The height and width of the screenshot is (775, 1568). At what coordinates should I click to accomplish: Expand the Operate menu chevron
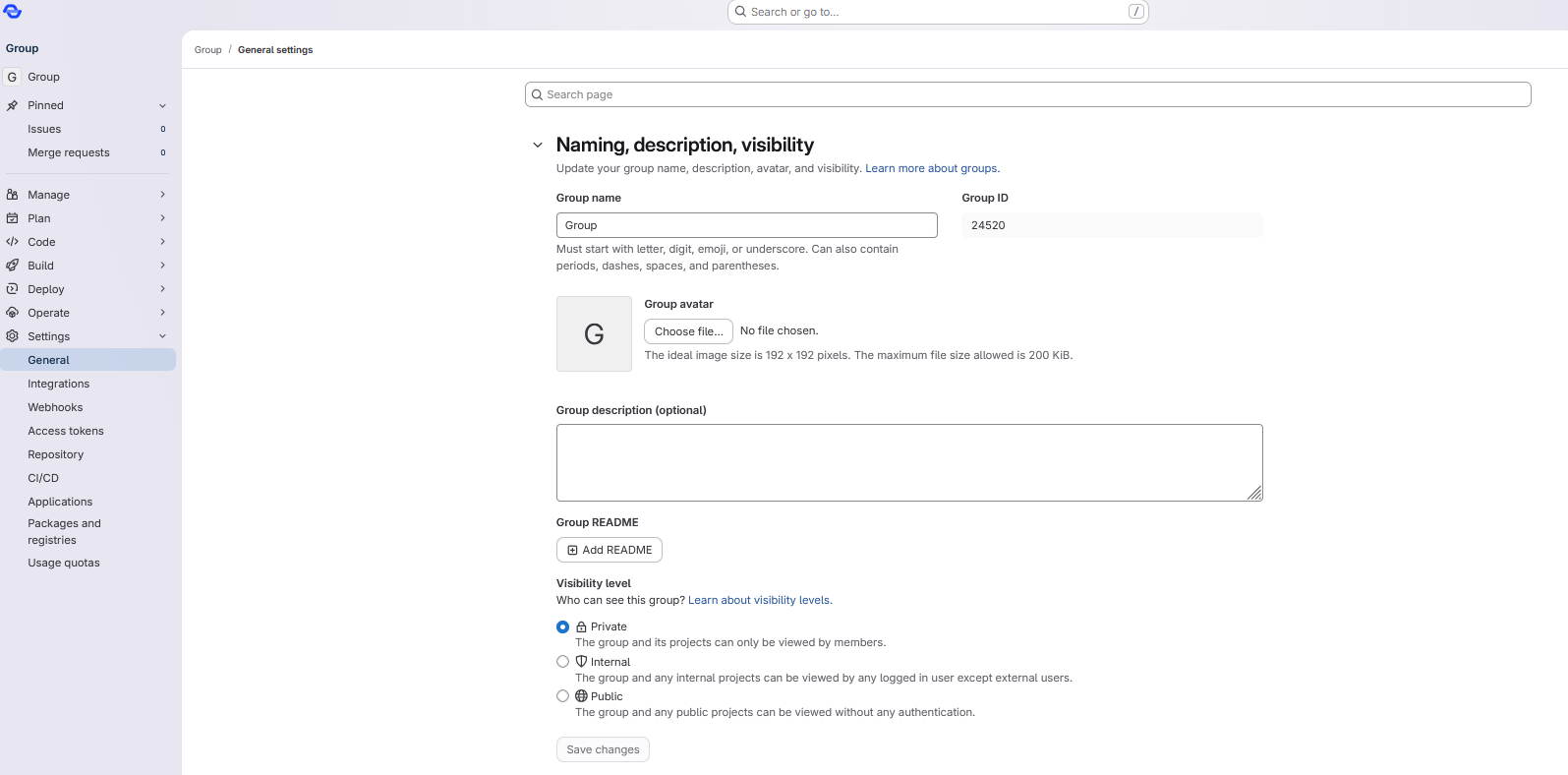coord(163,313)
